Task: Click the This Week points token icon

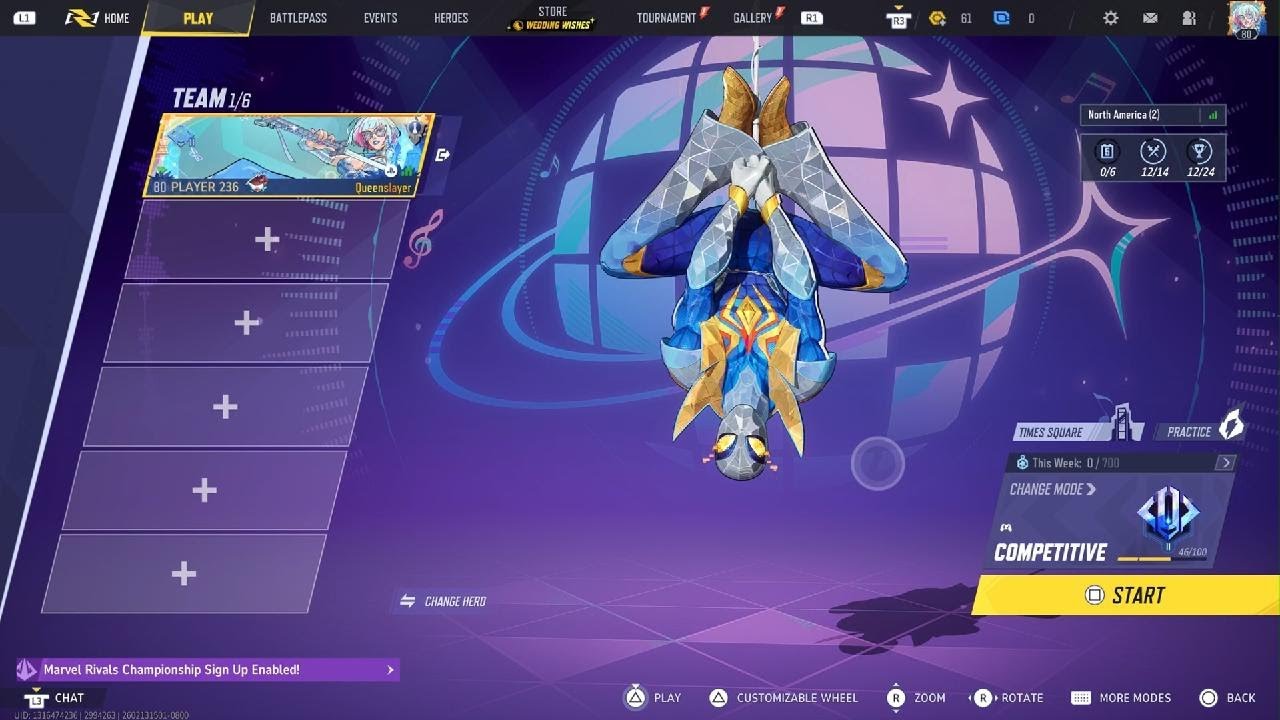Action: tap(1022, 463)
